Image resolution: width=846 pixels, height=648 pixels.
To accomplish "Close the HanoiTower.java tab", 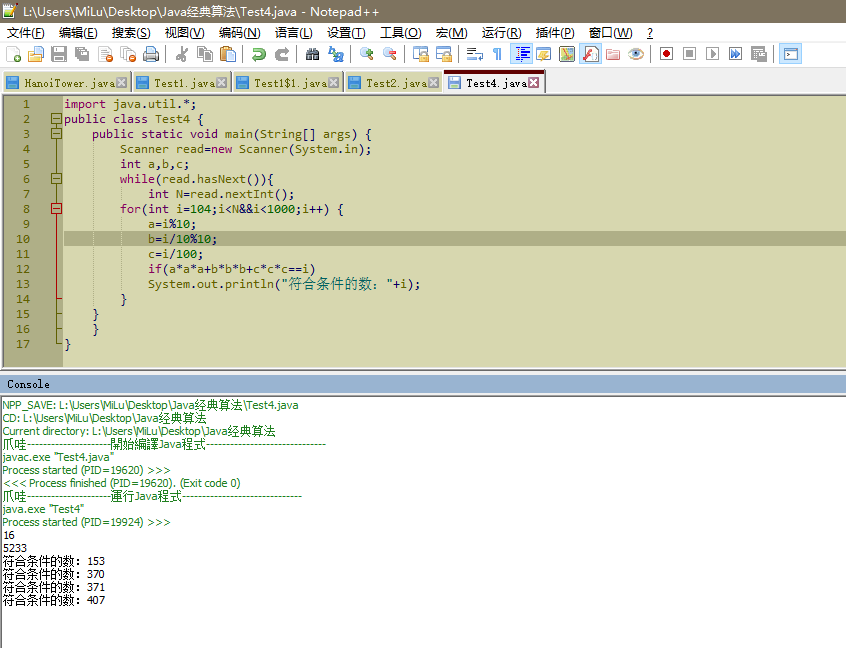I will click(122, 83).
